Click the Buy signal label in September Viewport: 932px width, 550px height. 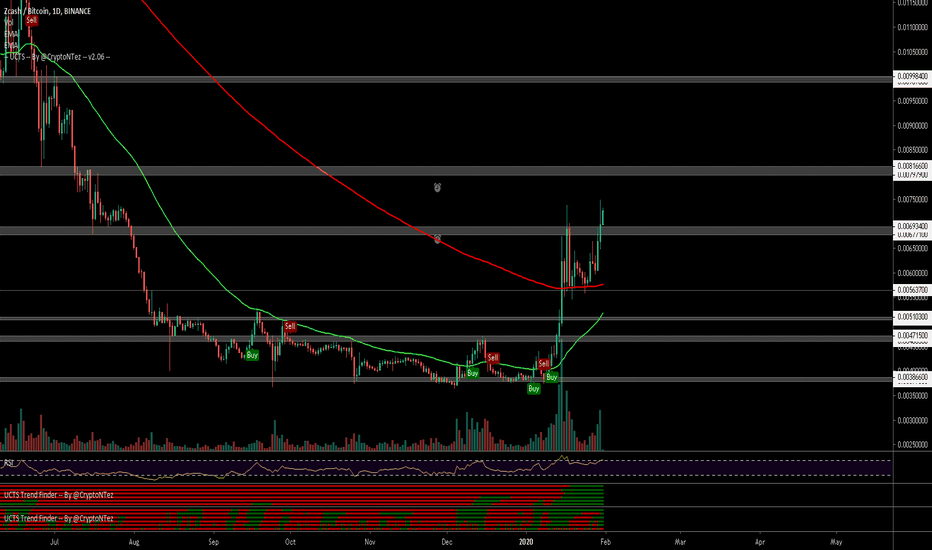coord(252,355)
